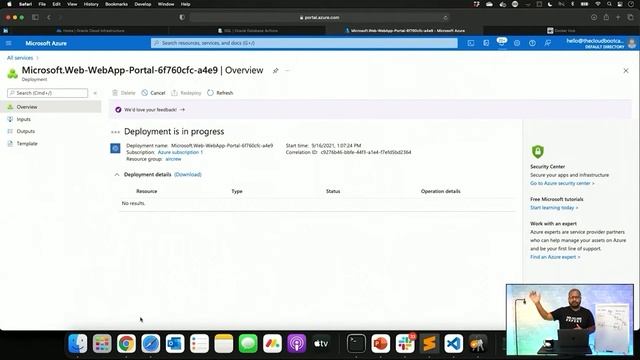This screenshot has height=360, width=640.
Task: Download the deployment details
Action: coord(188,175)
